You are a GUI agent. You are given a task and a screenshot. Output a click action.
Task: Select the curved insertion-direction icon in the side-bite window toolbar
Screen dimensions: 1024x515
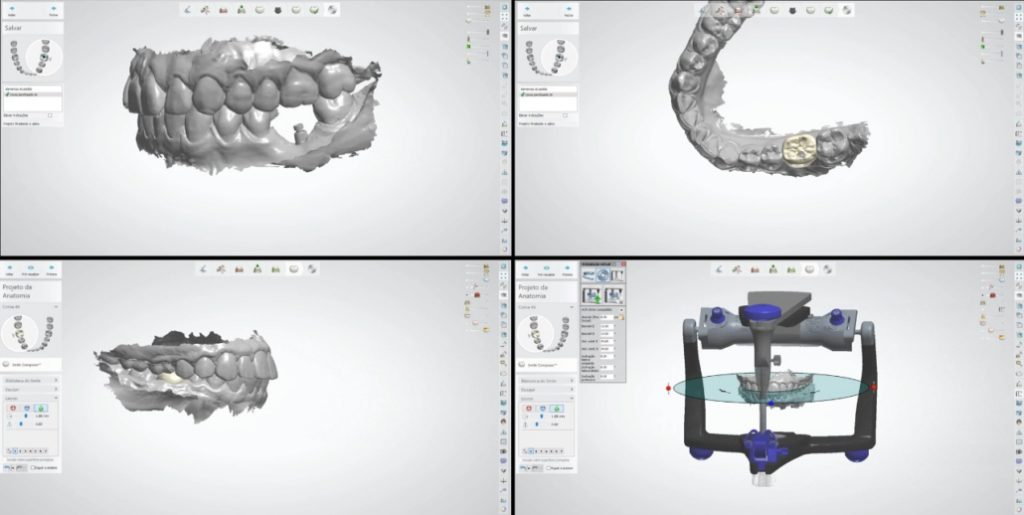click(188, 10)
